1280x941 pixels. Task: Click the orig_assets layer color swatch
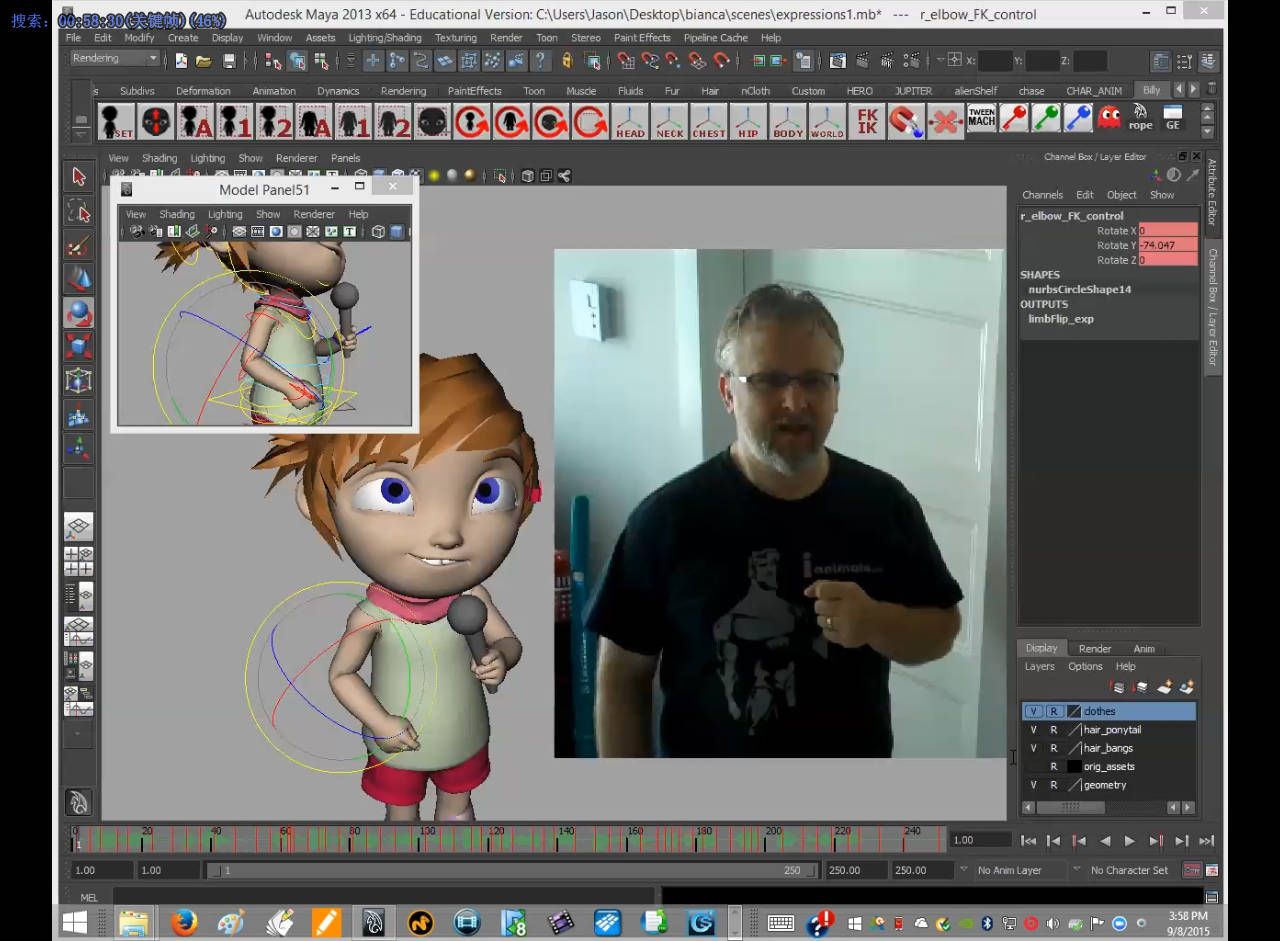click(x=1074, y=767)
